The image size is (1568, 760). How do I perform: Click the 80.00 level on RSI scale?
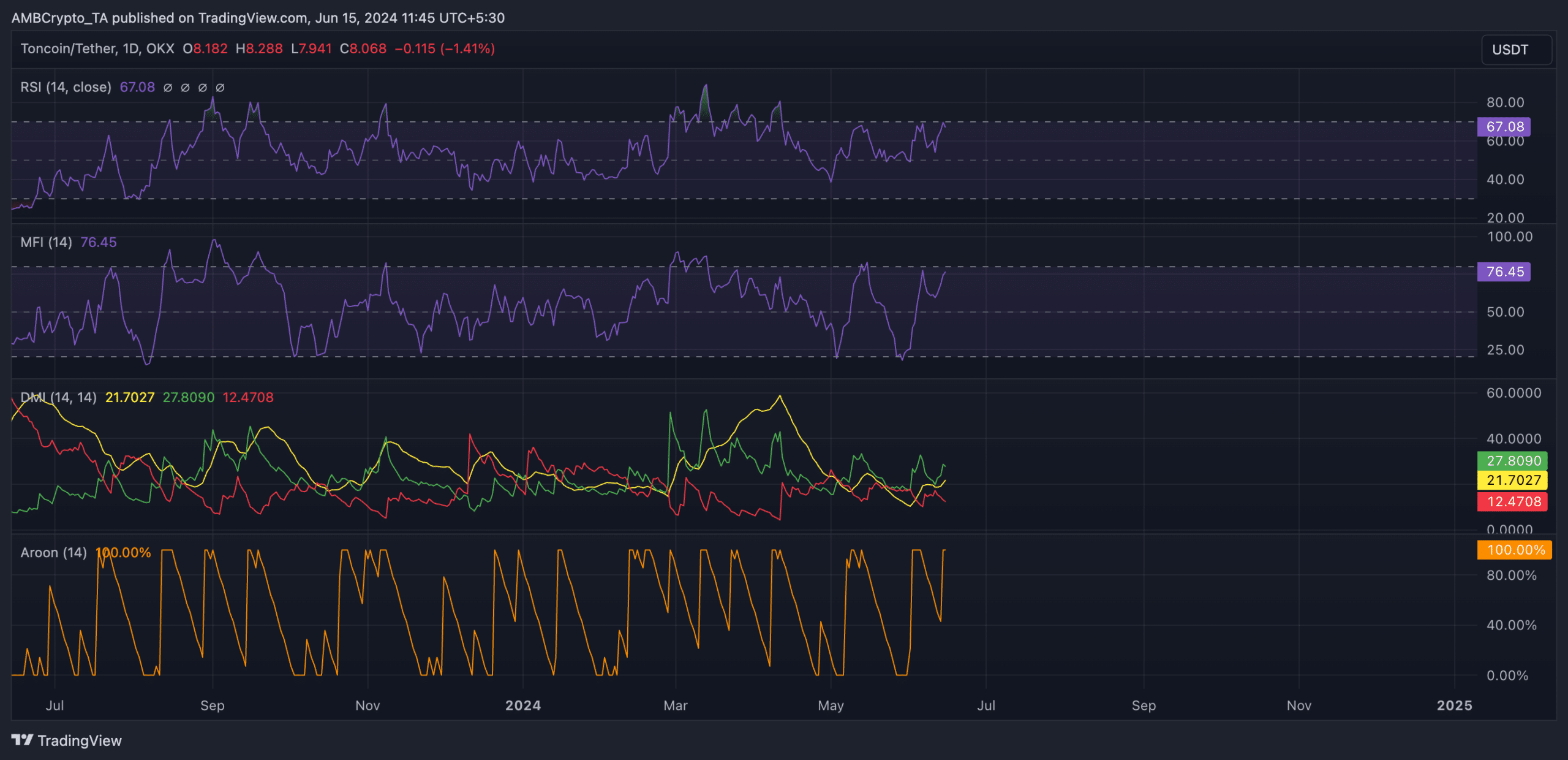pyautogui.click(x=1506, y=102)
